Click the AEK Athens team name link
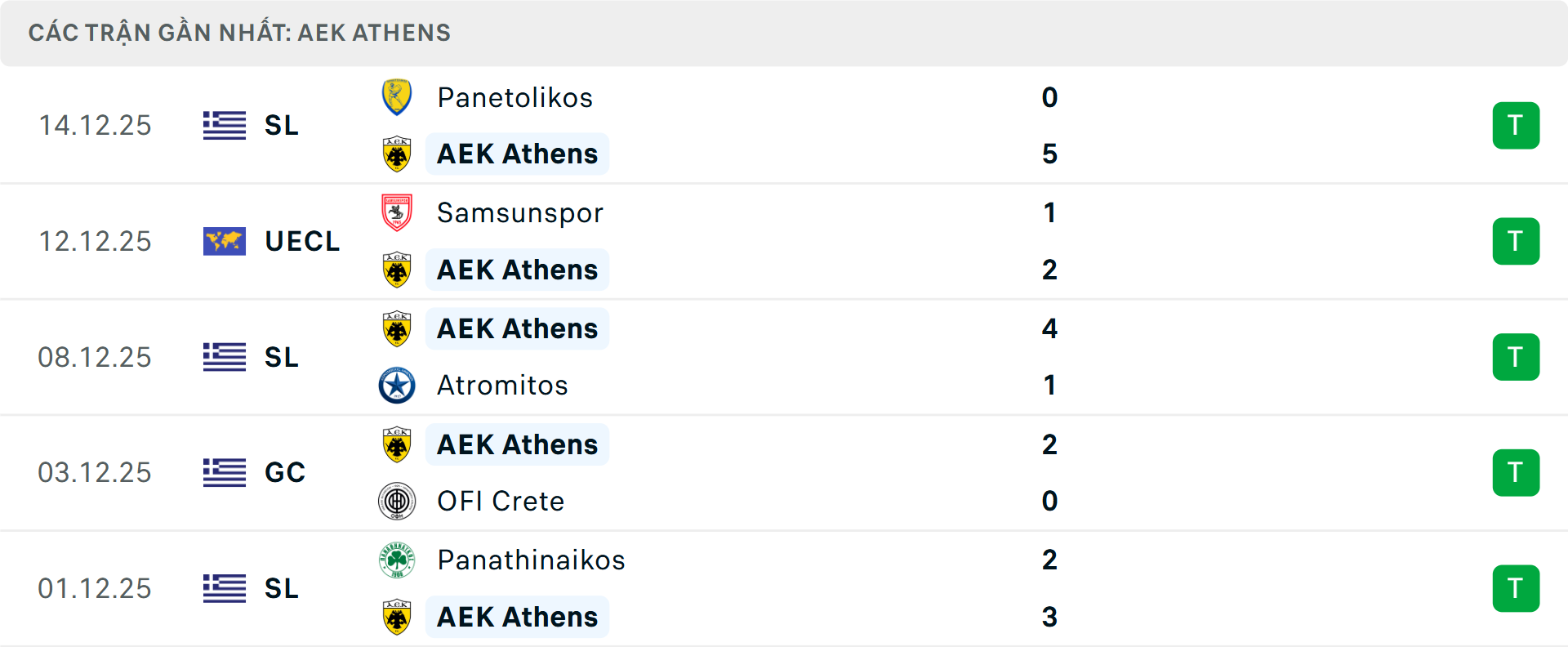This screenshot has width=1568, height=647. [x=517, y=154]
